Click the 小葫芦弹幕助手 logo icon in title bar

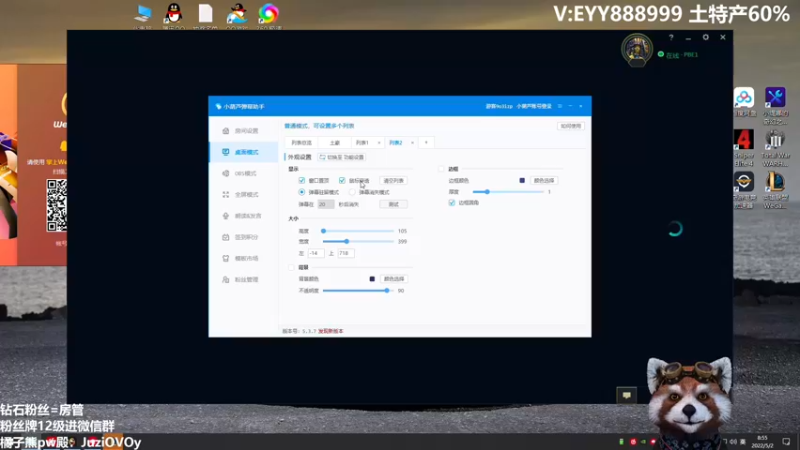coord(218,107)
